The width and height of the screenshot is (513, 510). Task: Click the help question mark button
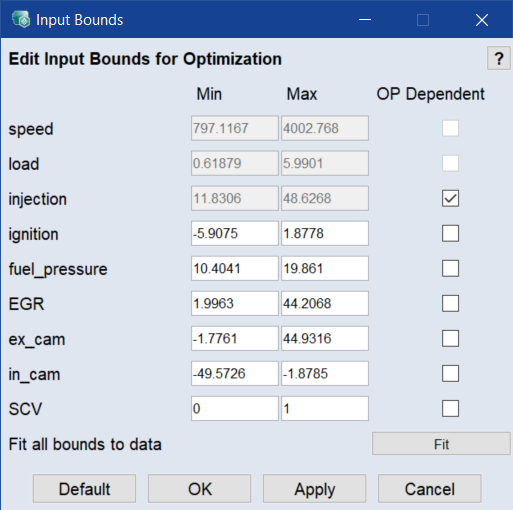pos(499,59)
